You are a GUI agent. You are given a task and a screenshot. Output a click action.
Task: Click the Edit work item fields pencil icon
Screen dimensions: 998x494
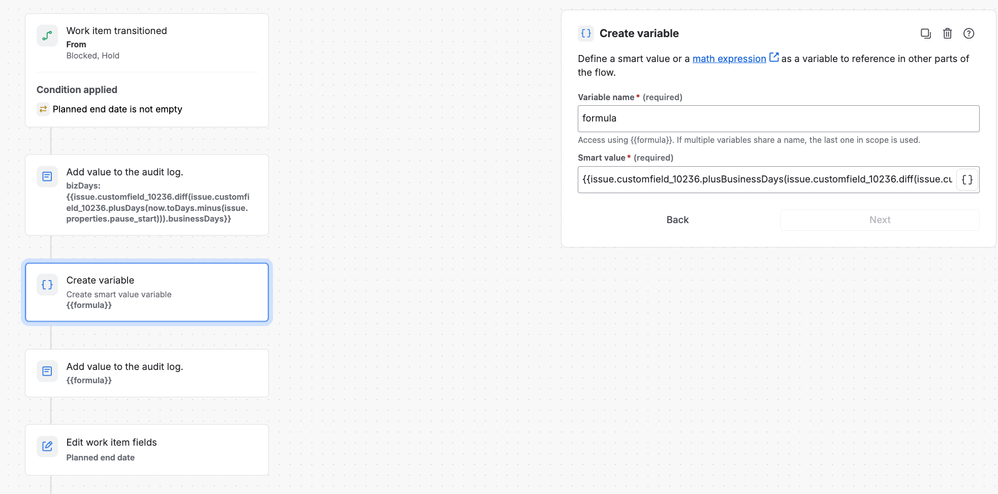click(x=47, y=446)
